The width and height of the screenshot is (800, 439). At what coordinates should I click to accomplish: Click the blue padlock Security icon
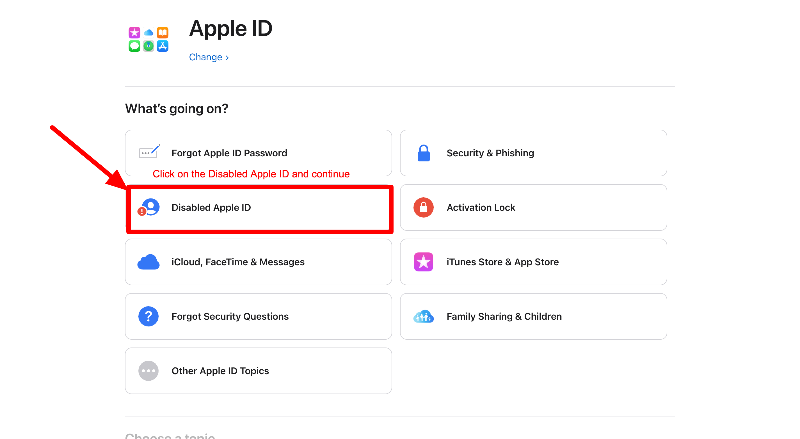click(x=423, y=153)
